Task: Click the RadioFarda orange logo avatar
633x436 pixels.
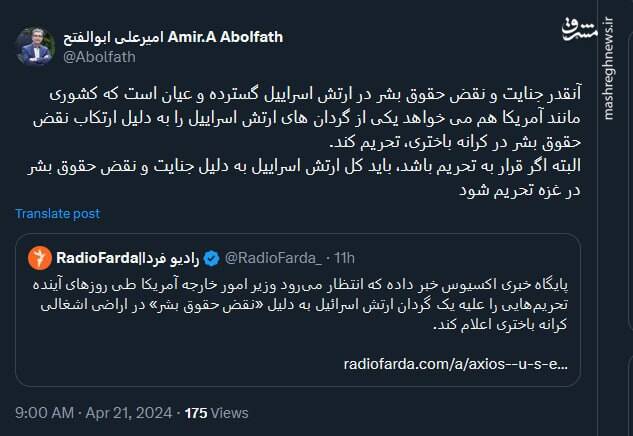Action: [x=40, y=258]
